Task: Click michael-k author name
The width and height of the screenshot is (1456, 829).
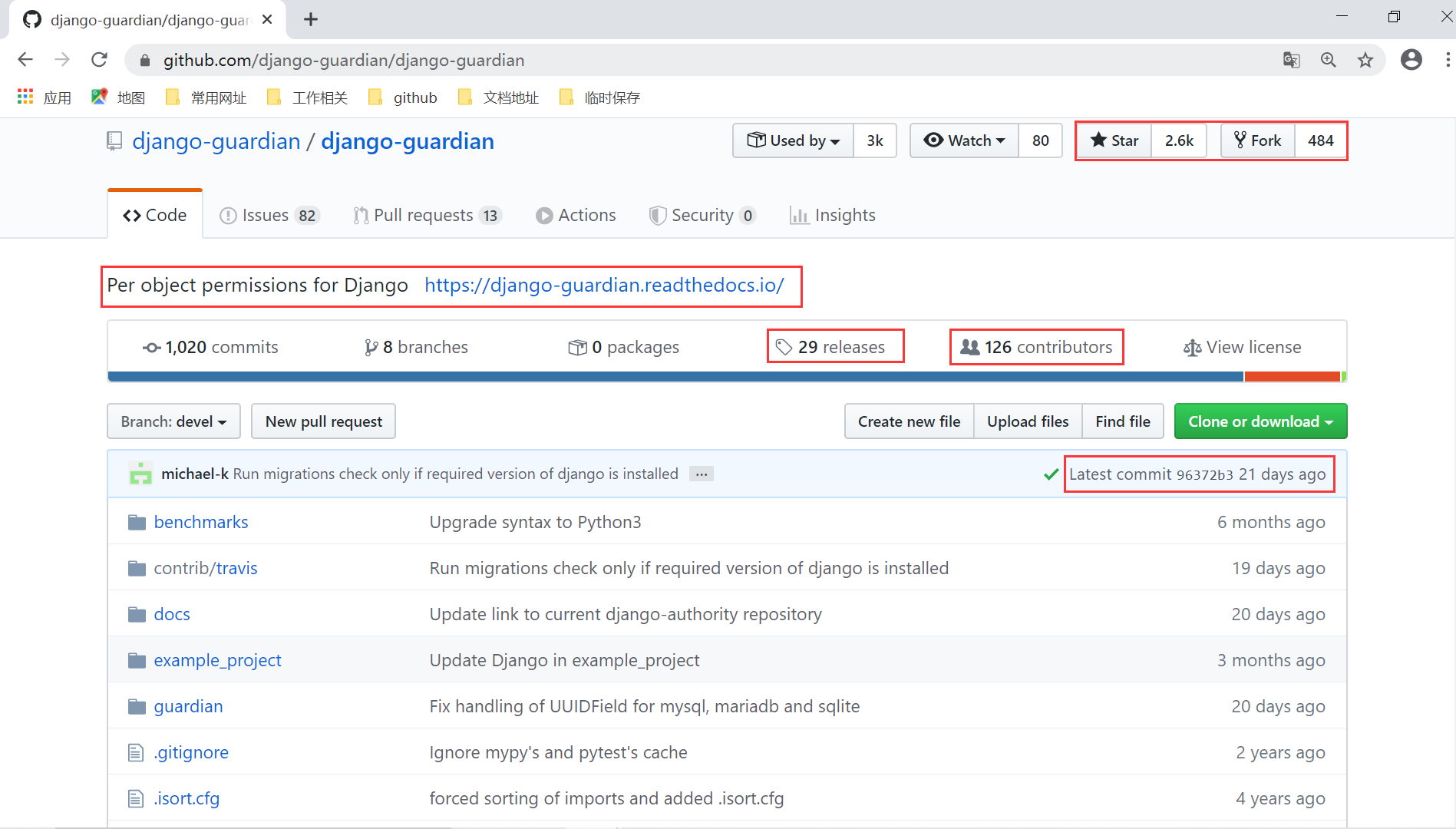Action: (195, 474)
